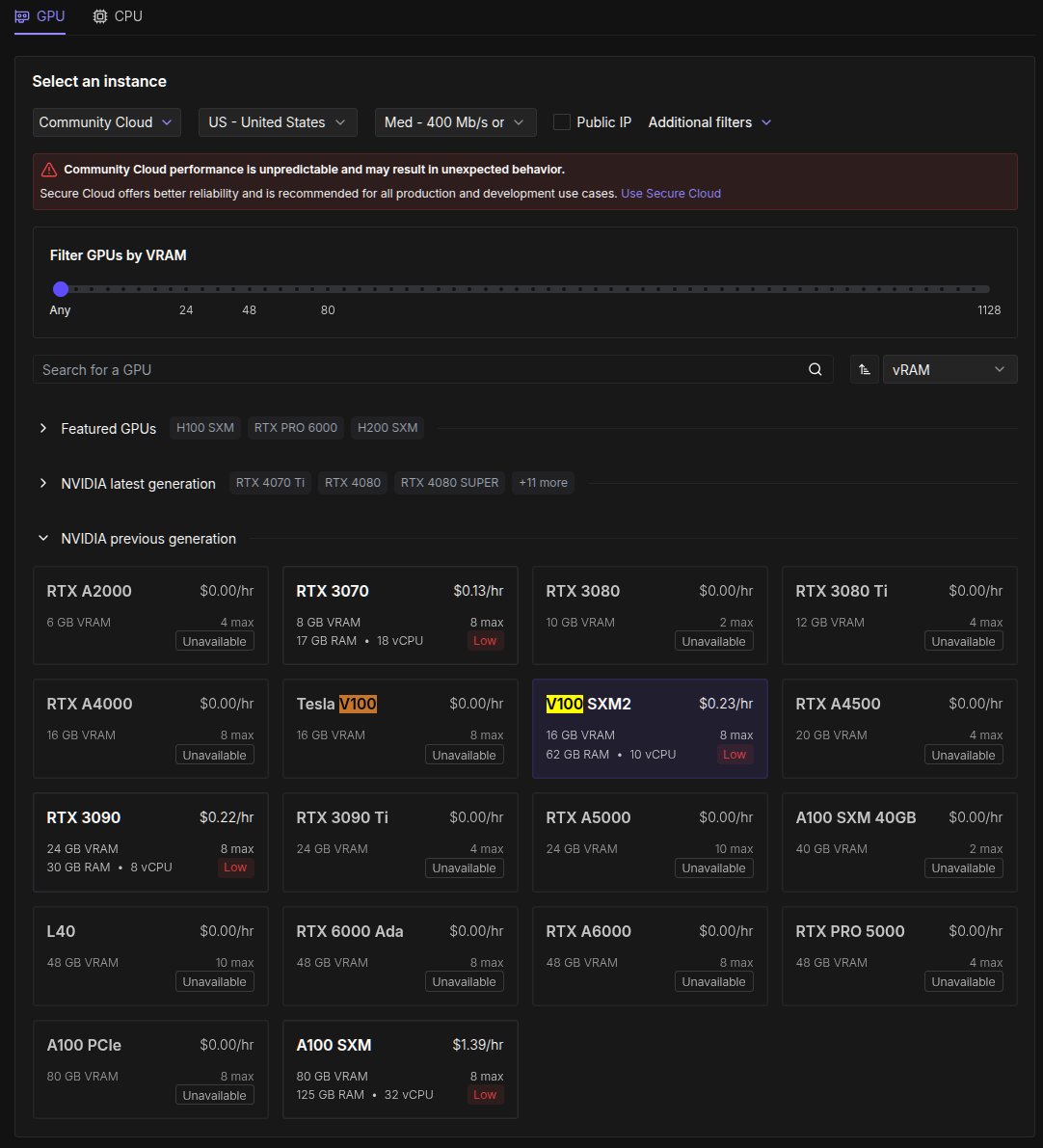
Task: Click the RTX 6000 Ada card
Action: point(400,955)
